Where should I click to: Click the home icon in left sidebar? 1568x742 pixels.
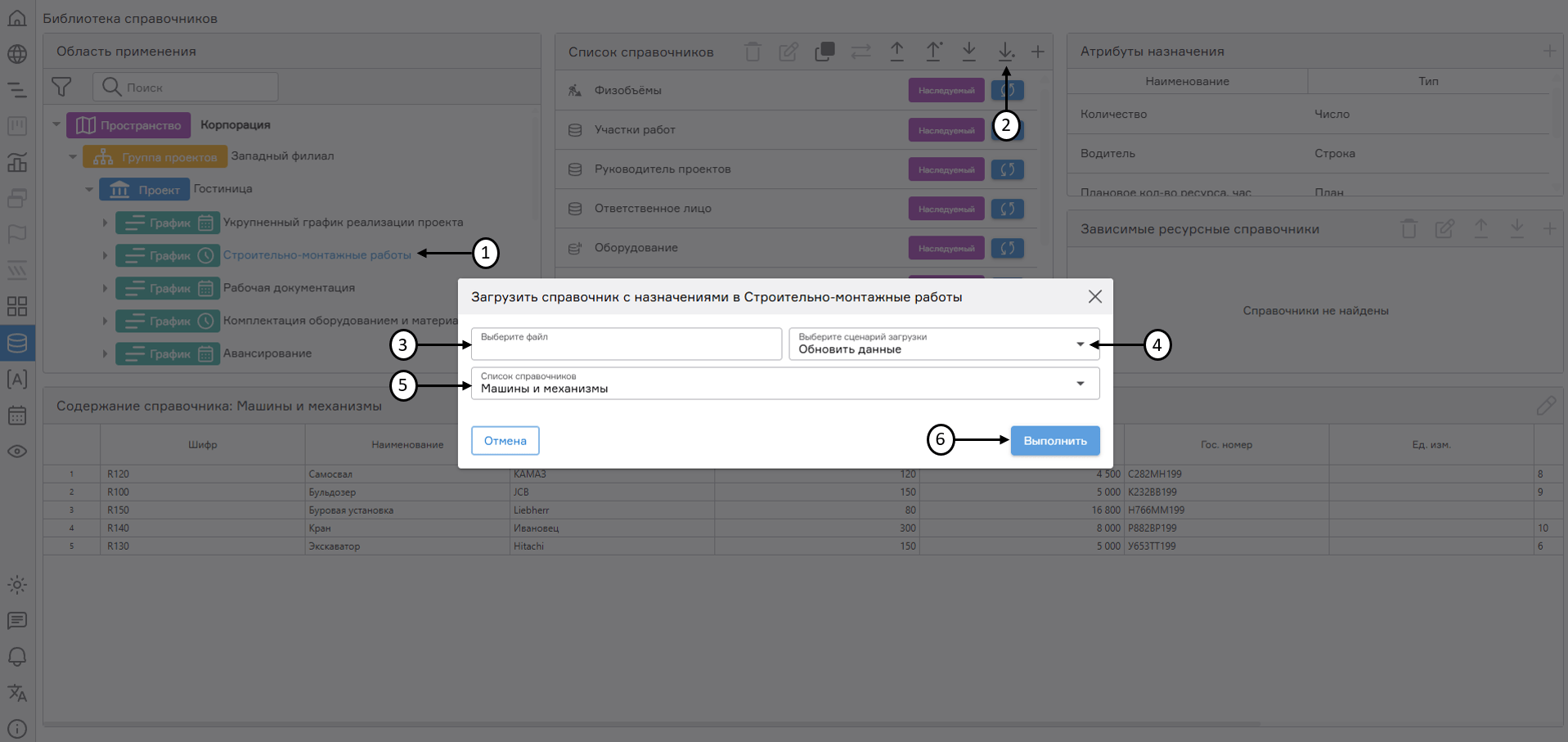pyautogui.click(x=17, y=18)
